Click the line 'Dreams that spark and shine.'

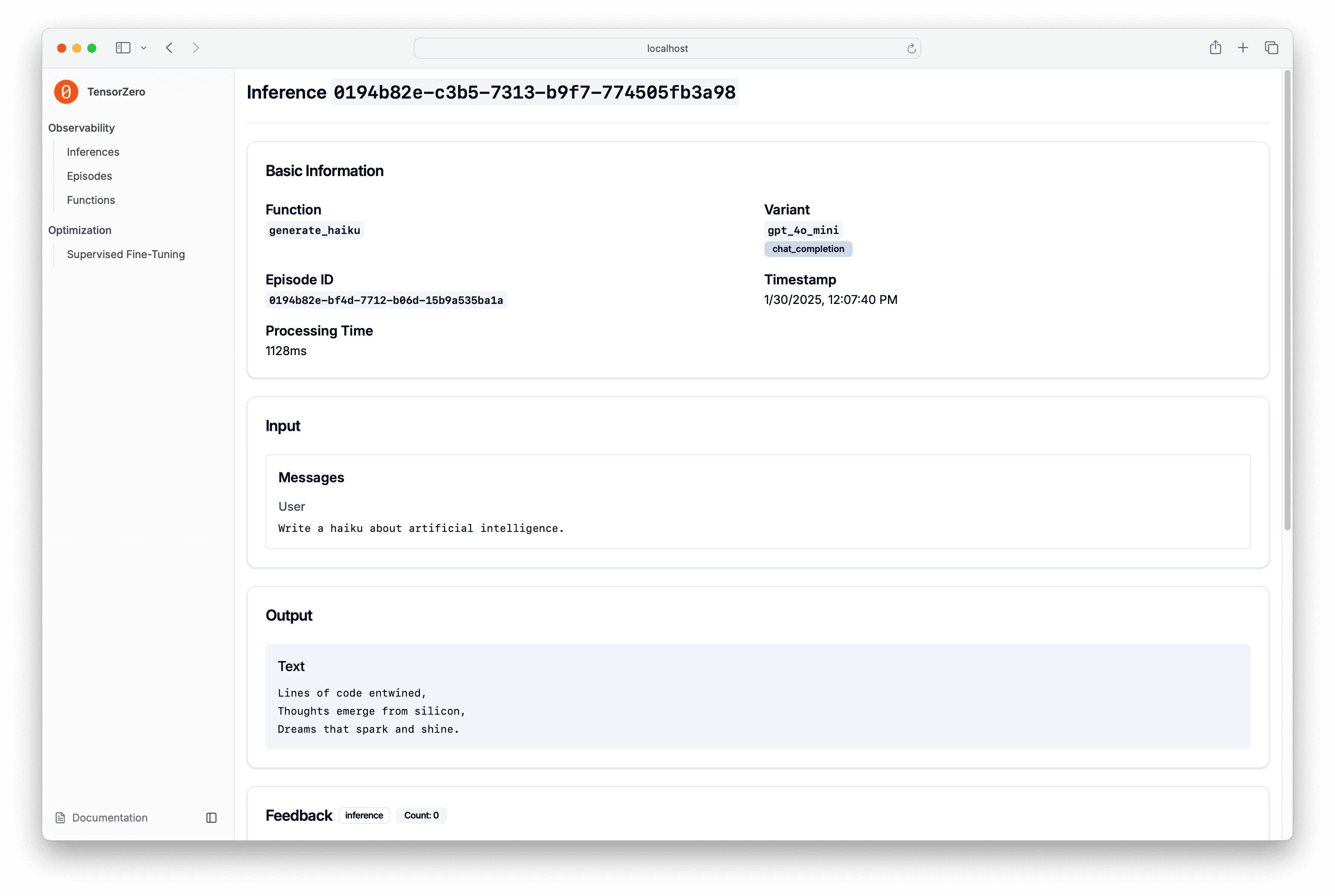tap(368, 729)
